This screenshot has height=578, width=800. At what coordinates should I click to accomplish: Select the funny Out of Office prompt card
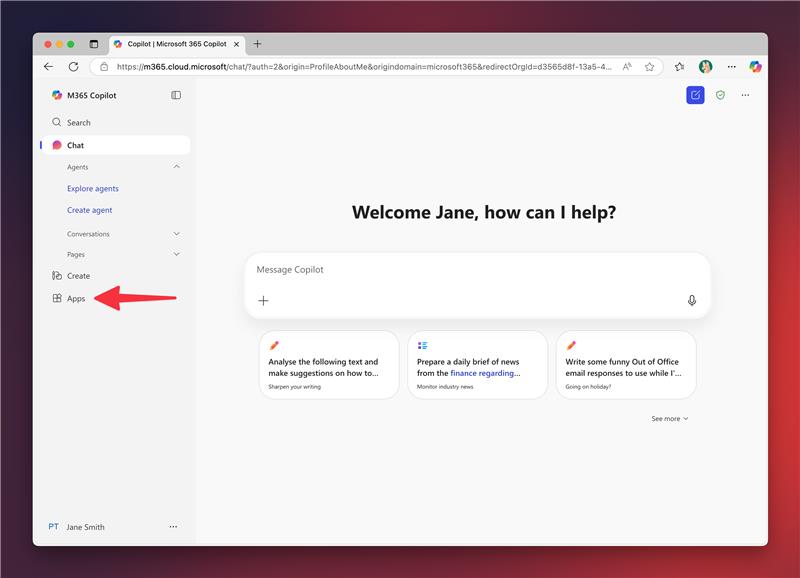click(x=626, y=365)
